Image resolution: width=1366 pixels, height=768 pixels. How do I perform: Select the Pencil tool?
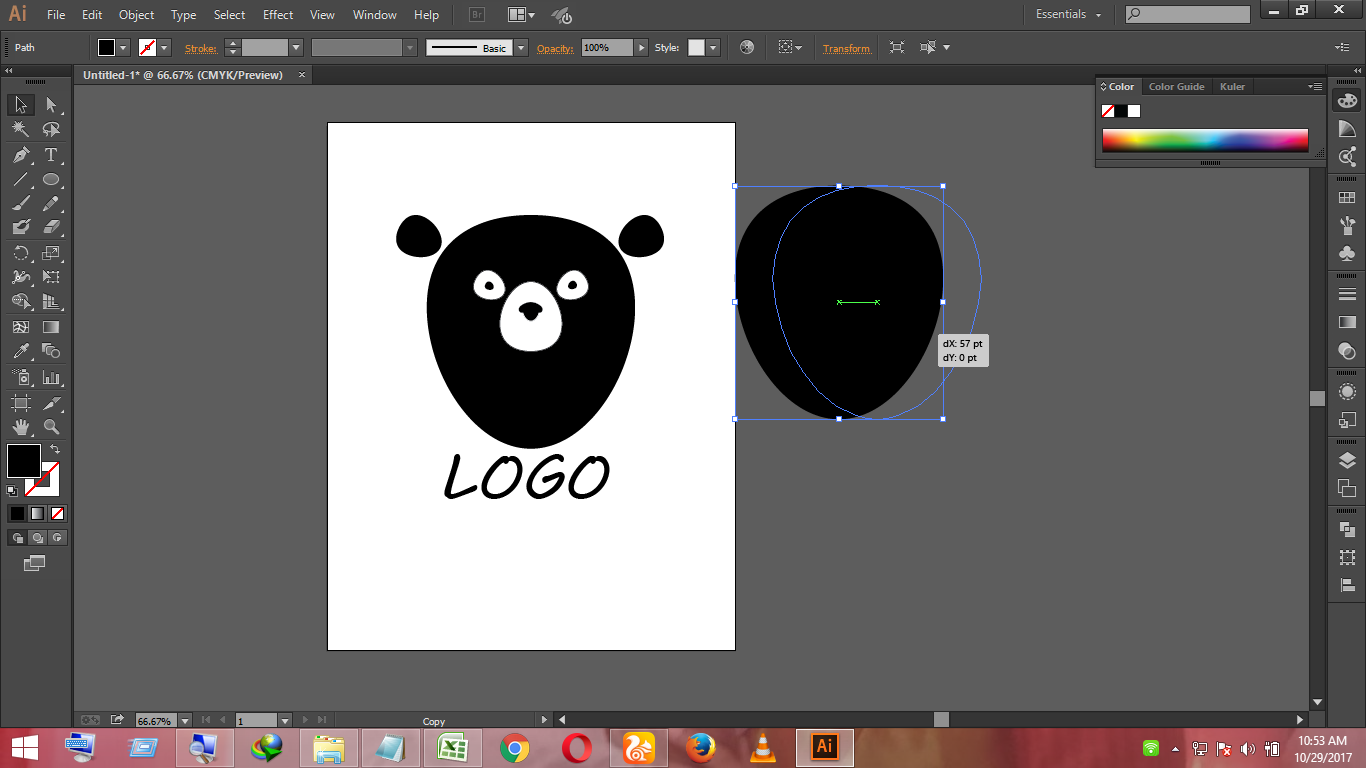point(51,203)
